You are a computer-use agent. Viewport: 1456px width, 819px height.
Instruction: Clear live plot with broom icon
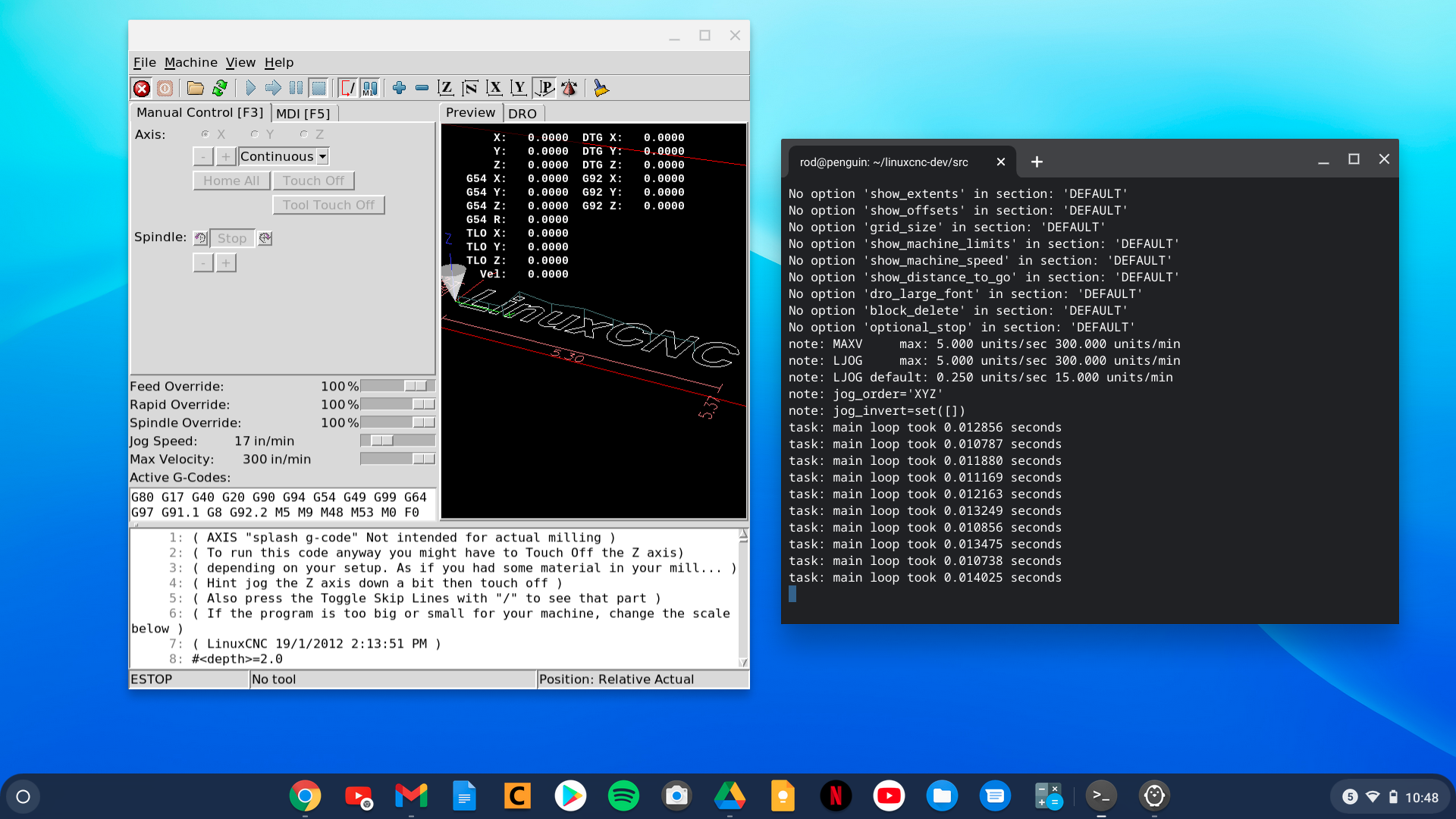[x=601, y=89]
